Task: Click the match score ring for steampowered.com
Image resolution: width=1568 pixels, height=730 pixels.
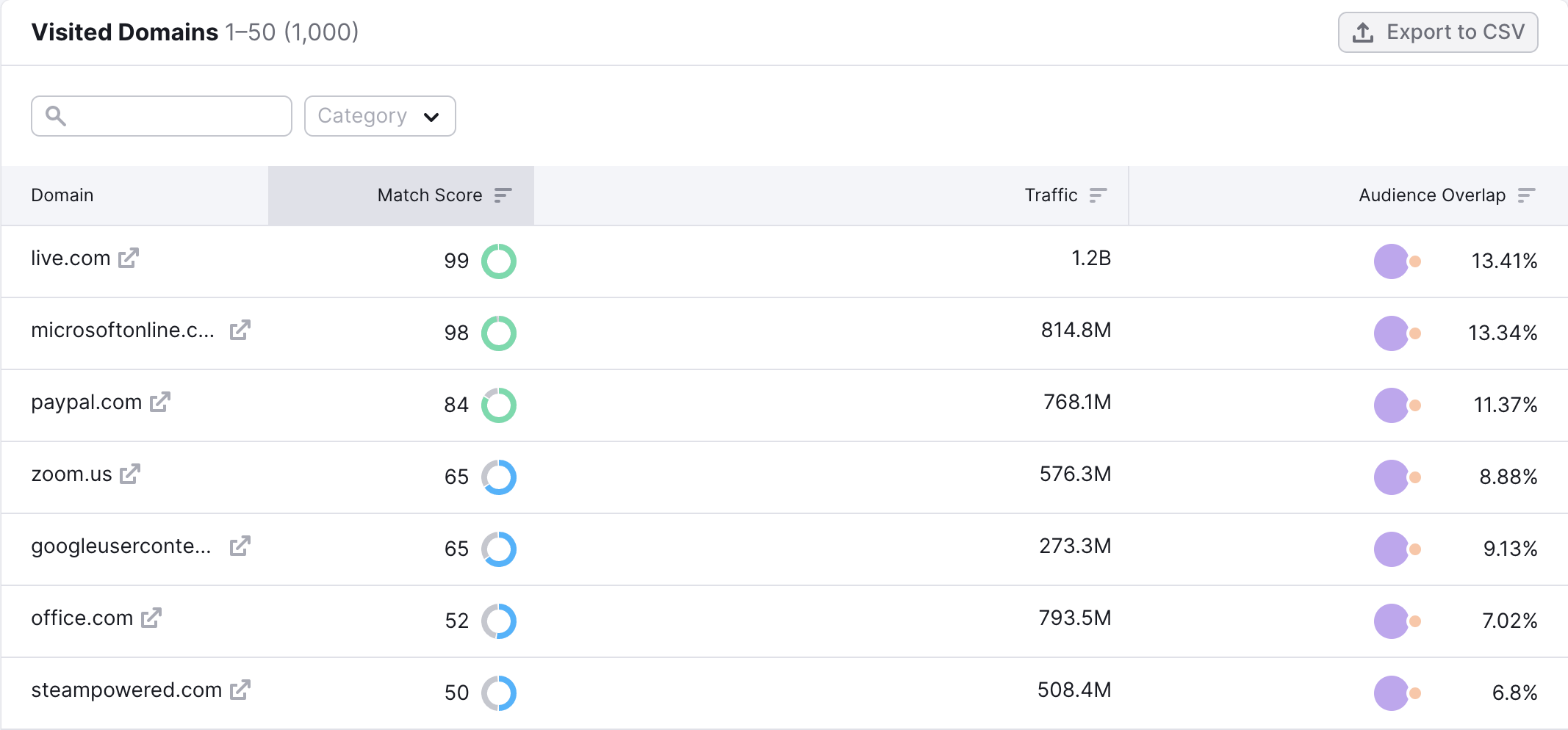Action: pos(499,693)
